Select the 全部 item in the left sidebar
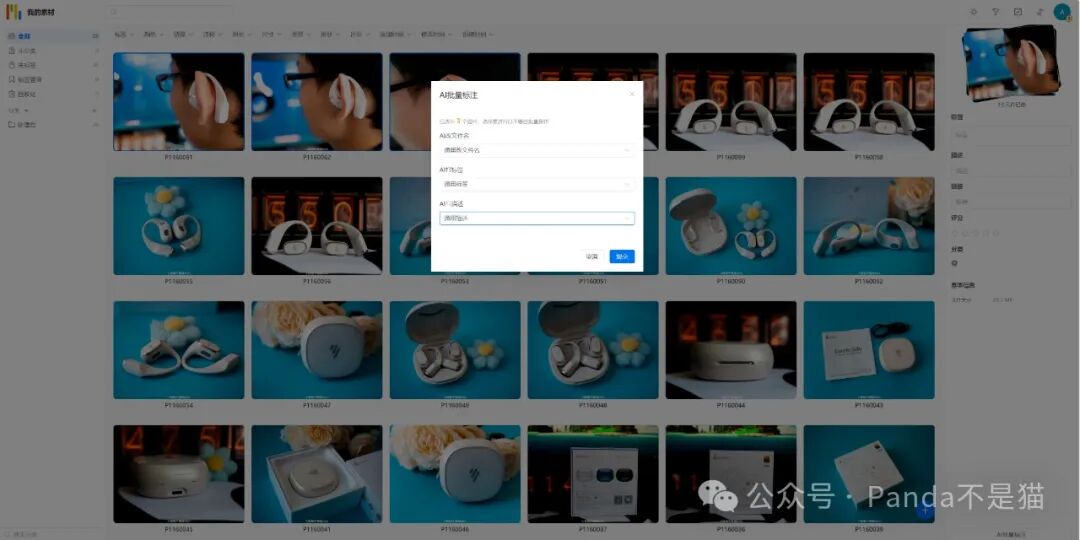Image resolution: width=1080 pixels, height=540 pixels. click(52, 36)
